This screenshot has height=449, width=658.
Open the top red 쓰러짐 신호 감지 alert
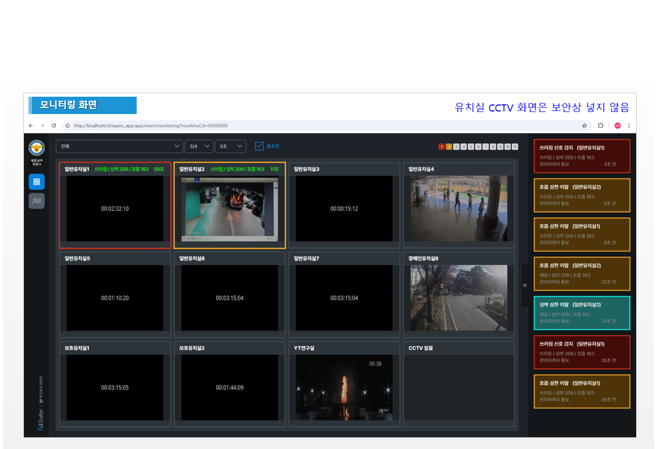click(x=581, y=156)
